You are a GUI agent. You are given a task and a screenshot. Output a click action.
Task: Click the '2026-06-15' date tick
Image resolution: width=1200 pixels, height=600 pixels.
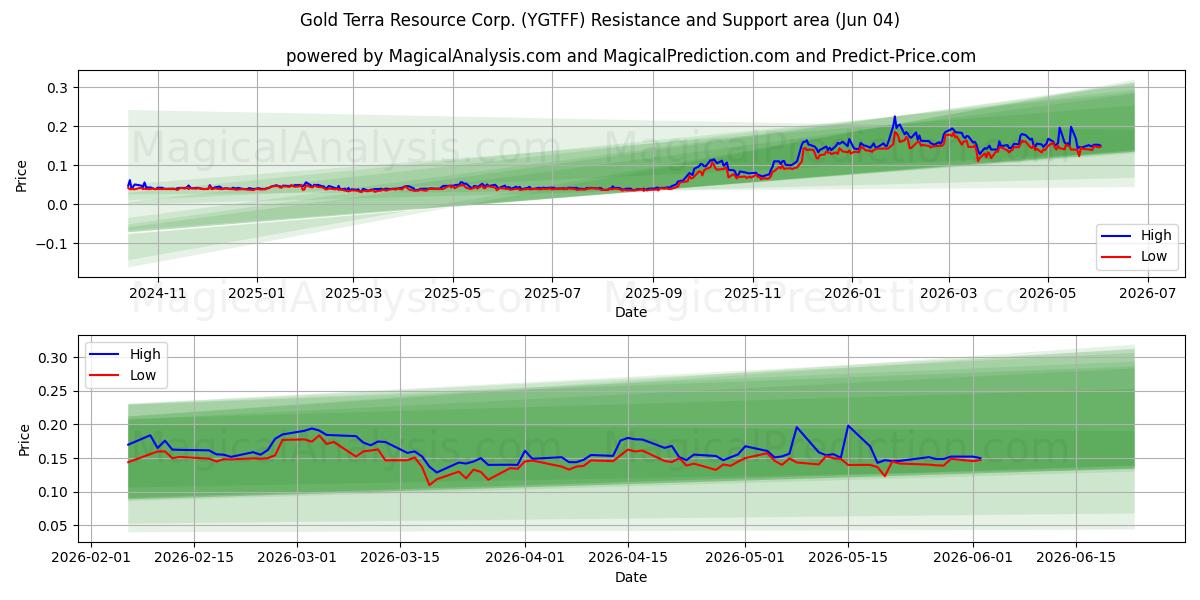point(1076,558)
